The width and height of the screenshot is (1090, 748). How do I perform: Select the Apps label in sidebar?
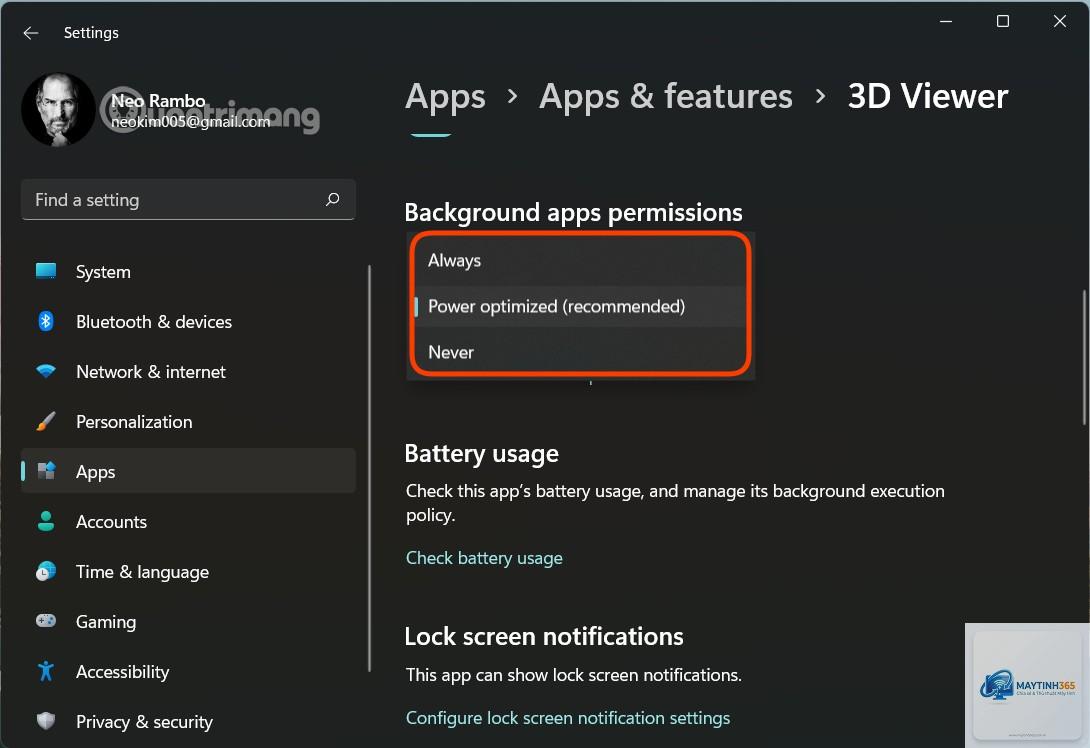95,472
